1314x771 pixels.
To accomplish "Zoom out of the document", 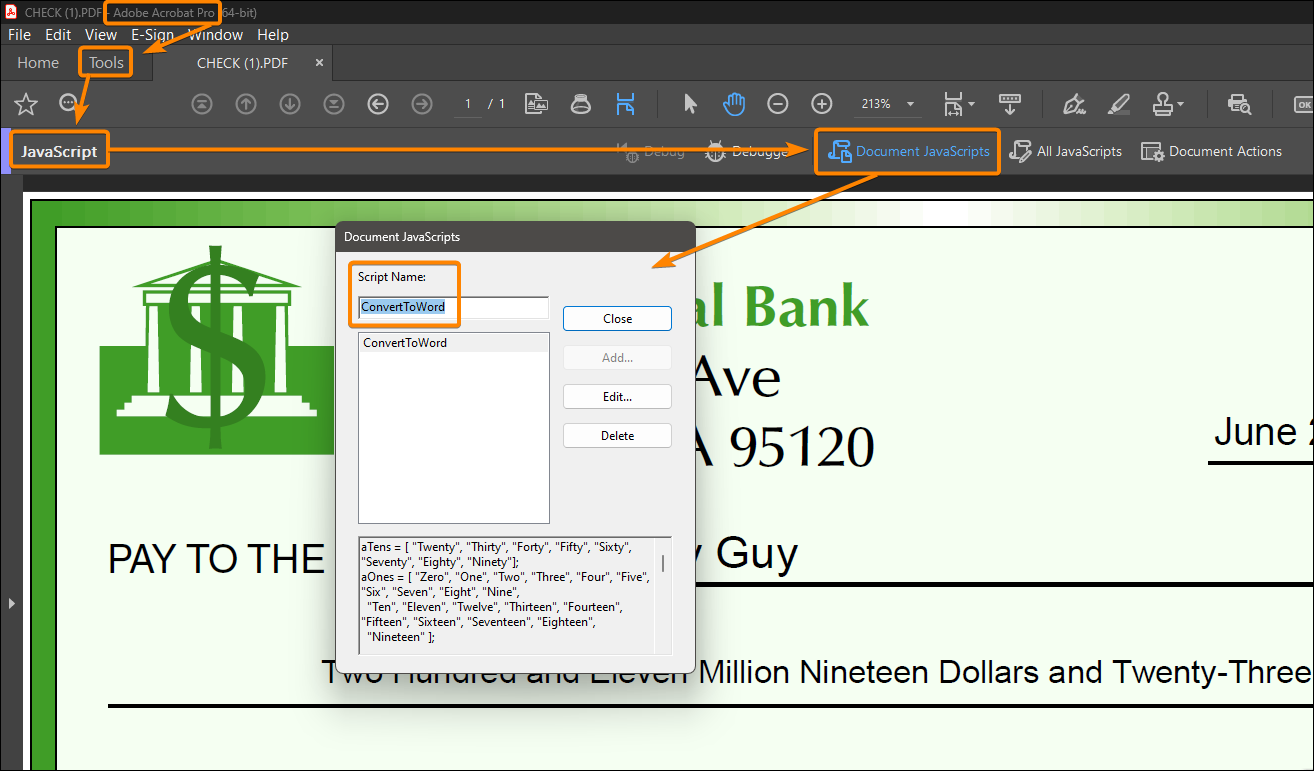I will point(778,104).
